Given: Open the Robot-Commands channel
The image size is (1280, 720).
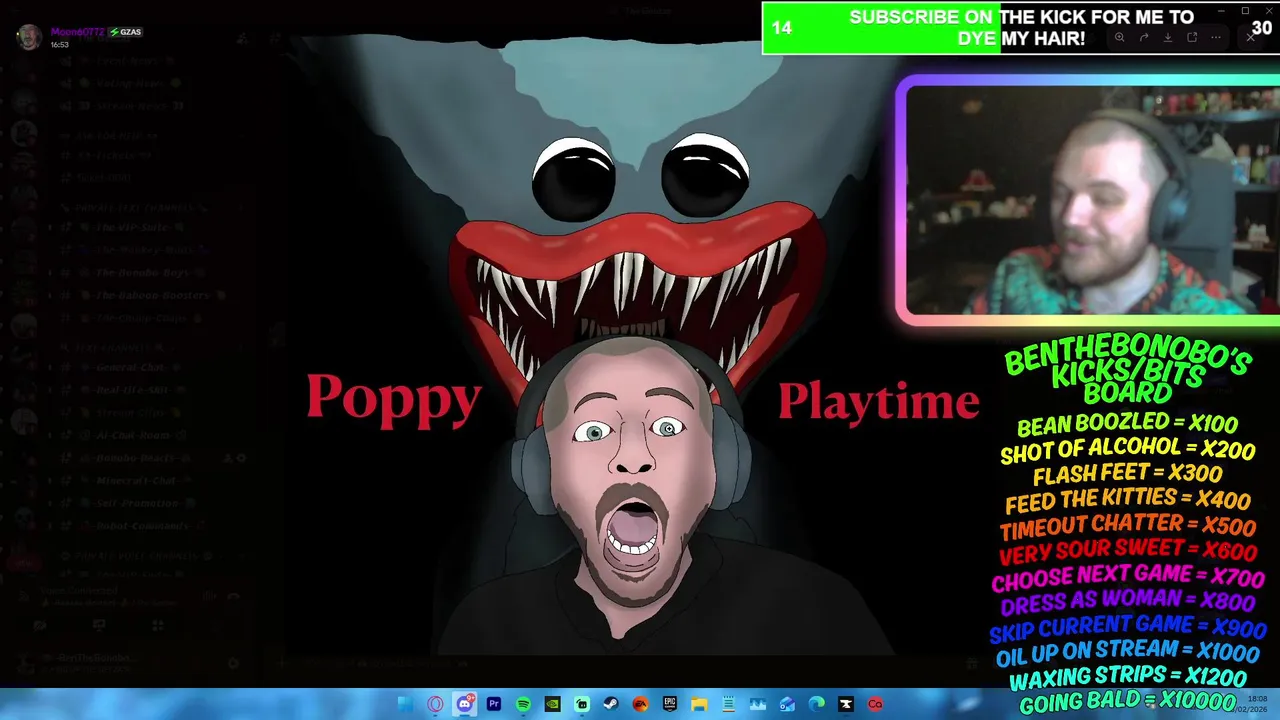Looking at the screenshot, I should [135, 526].
